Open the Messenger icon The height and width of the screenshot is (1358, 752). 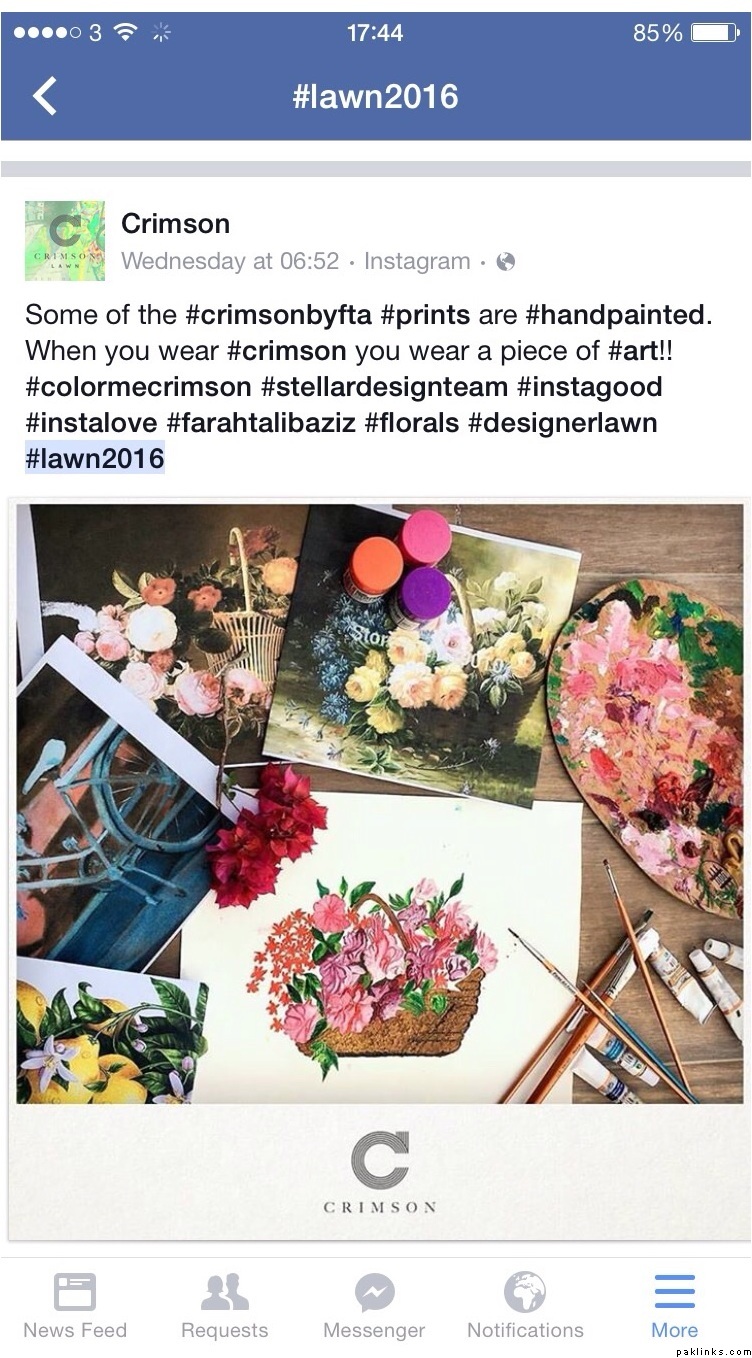point(374,1292)
